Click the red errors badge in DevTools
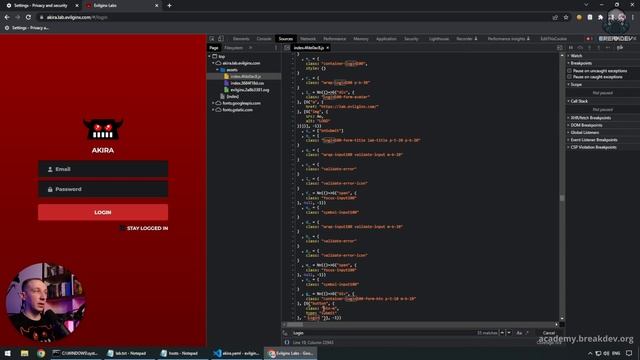This screenshot has width=640, height=360. (x=588, y=38)
